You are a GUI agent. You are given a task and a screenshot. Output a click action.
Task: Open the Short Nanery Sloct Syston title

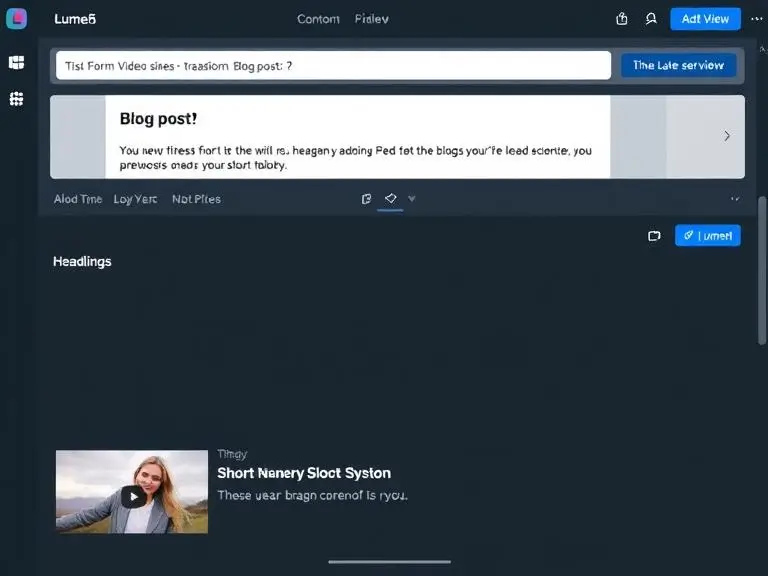[x=304, y=473]
